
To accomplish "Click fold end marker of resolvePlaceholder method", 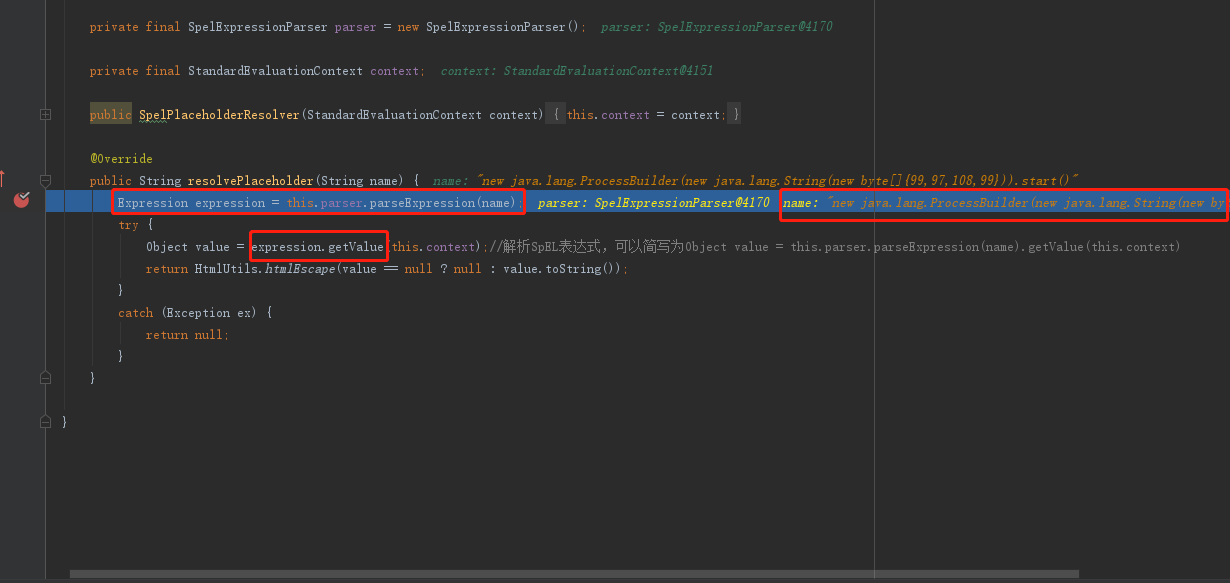I will tap(45, 377).
